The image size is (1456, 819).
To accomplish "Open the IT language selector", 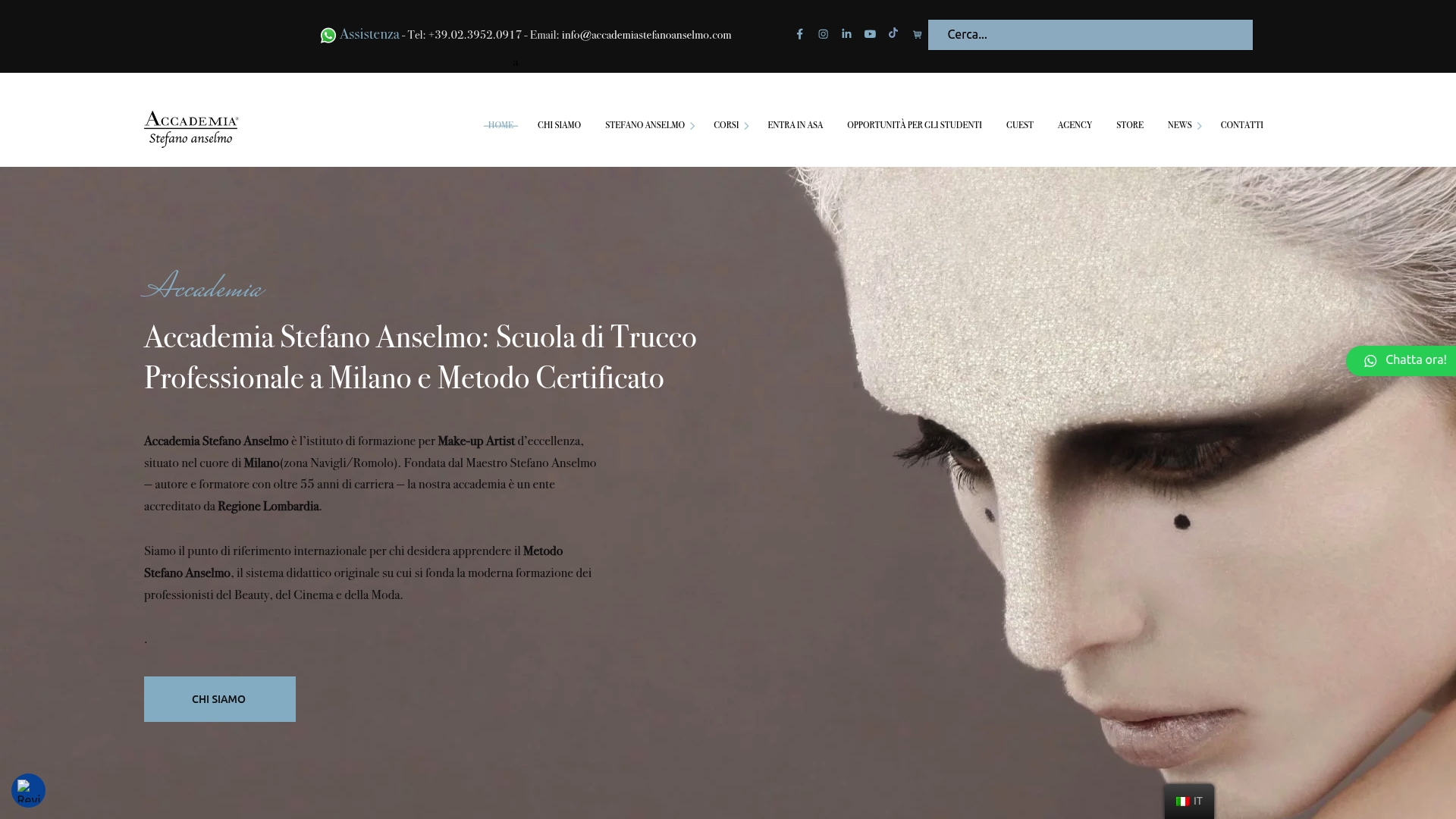I will pos(1189,802).
